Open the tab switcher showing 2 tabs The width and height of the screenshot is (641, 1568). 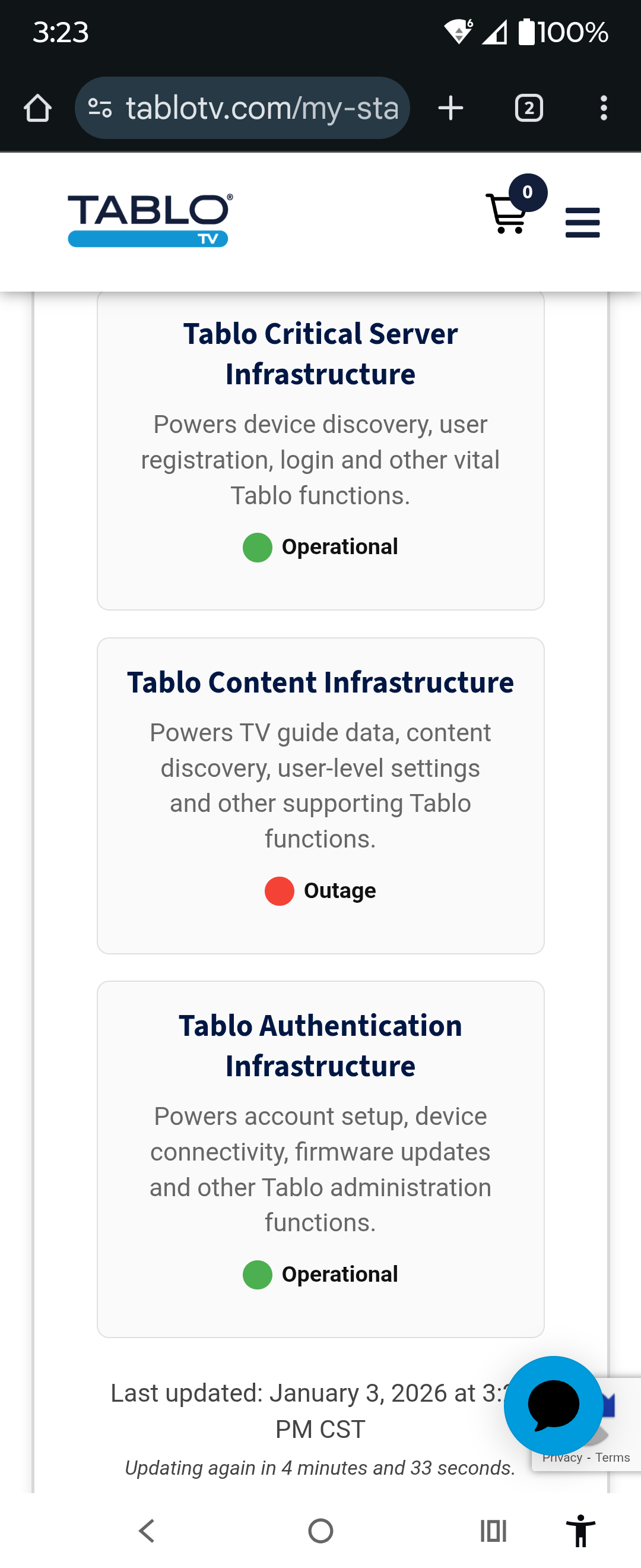point(528,108)
